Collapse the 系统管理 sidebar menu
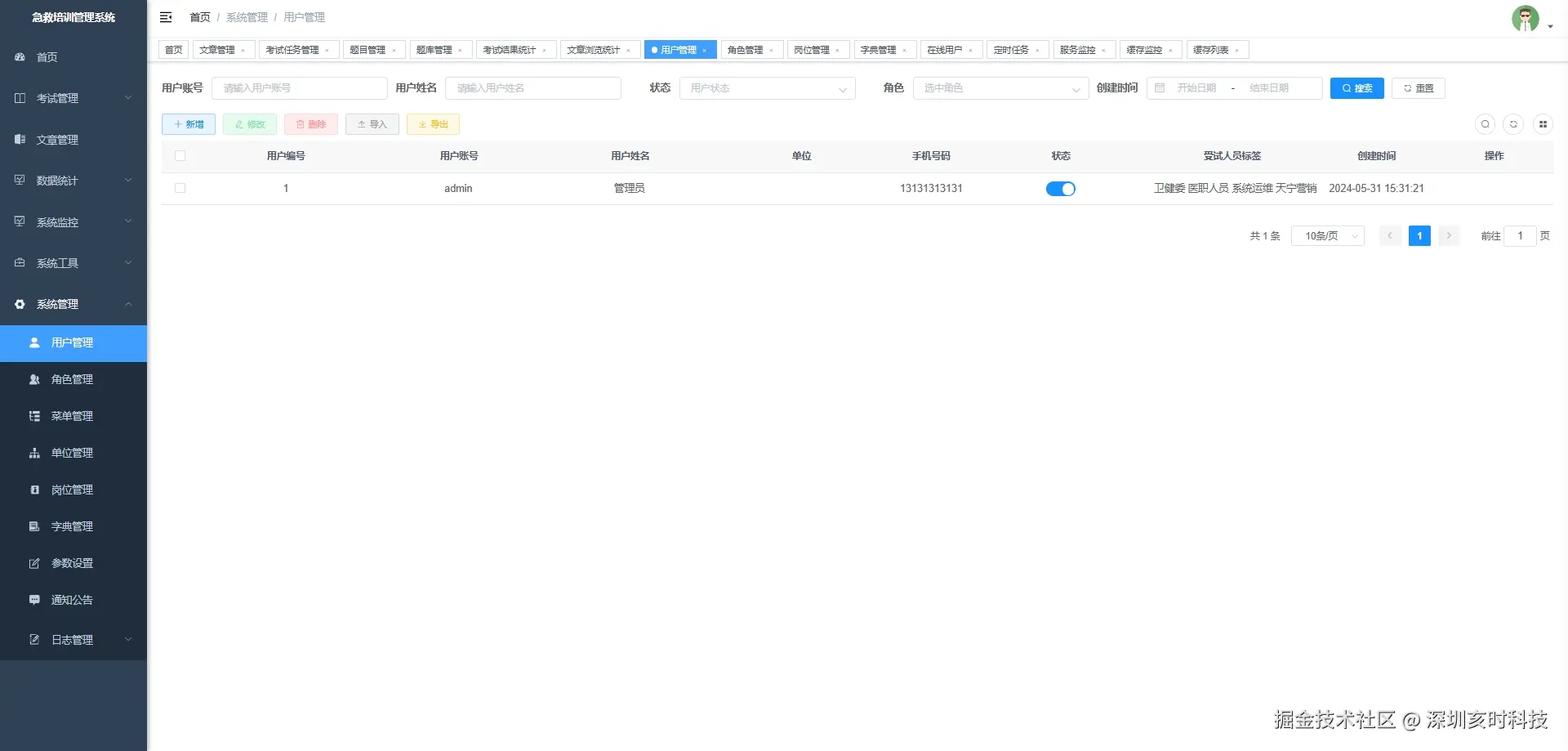1568x751 pixels. coord(73,304)
